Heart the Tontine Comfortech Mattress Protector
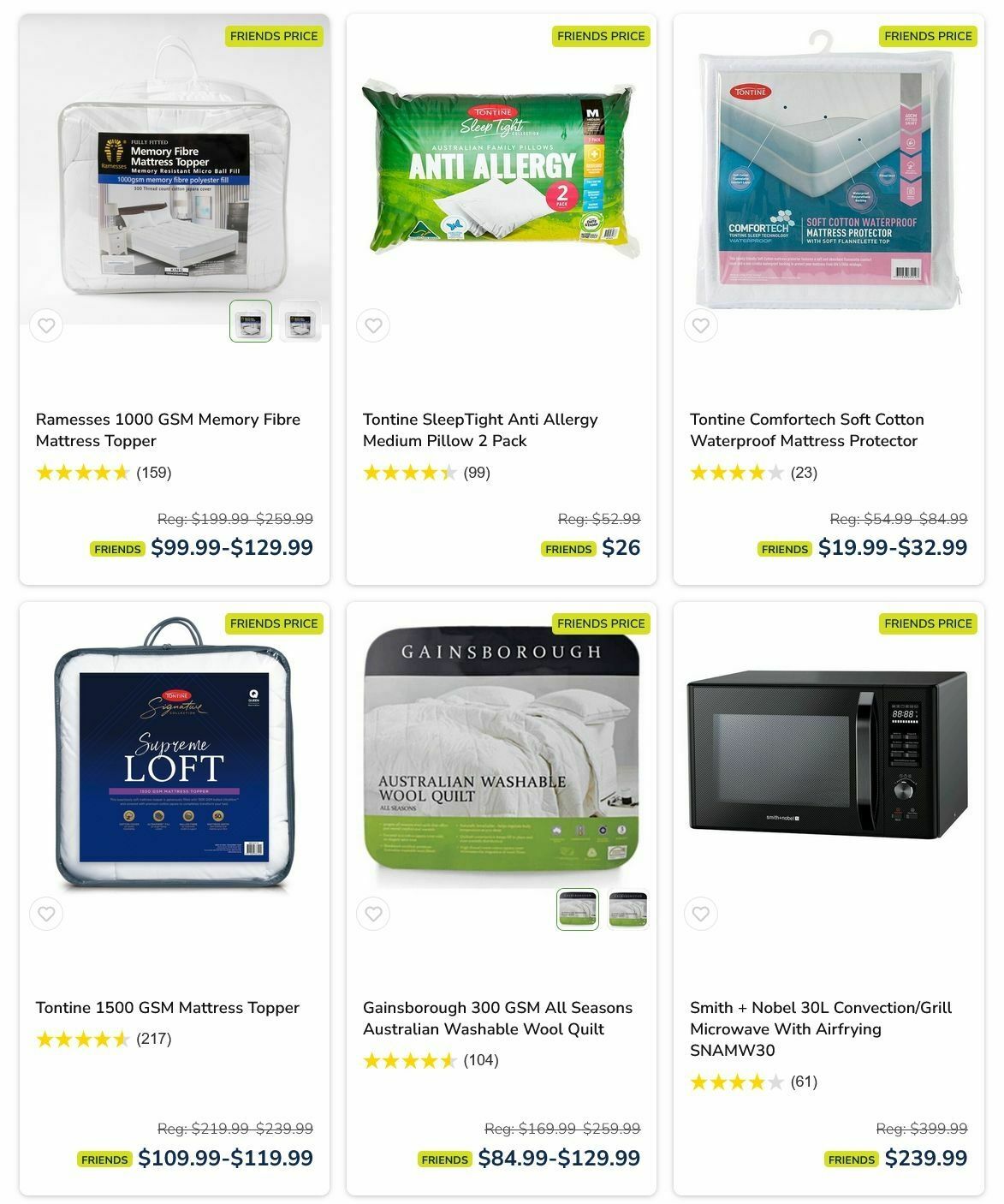The width and height of the screenshot is (1004, 1204). point(701,325)
